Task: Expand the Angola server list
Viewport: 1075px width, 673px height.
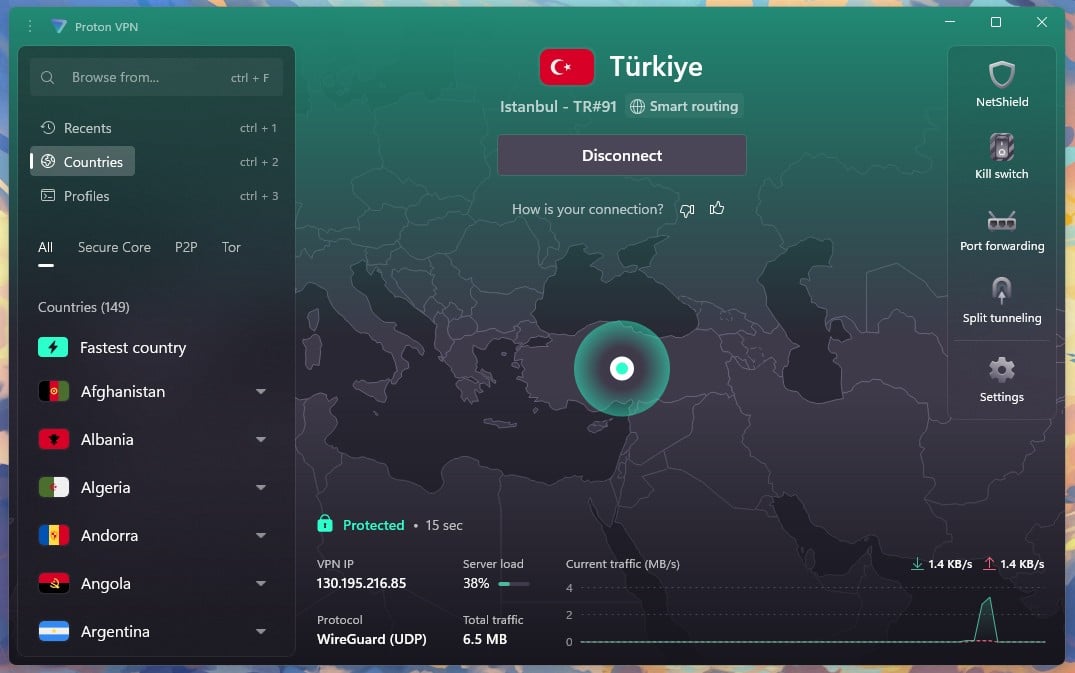Action: (x=261, y=583)
